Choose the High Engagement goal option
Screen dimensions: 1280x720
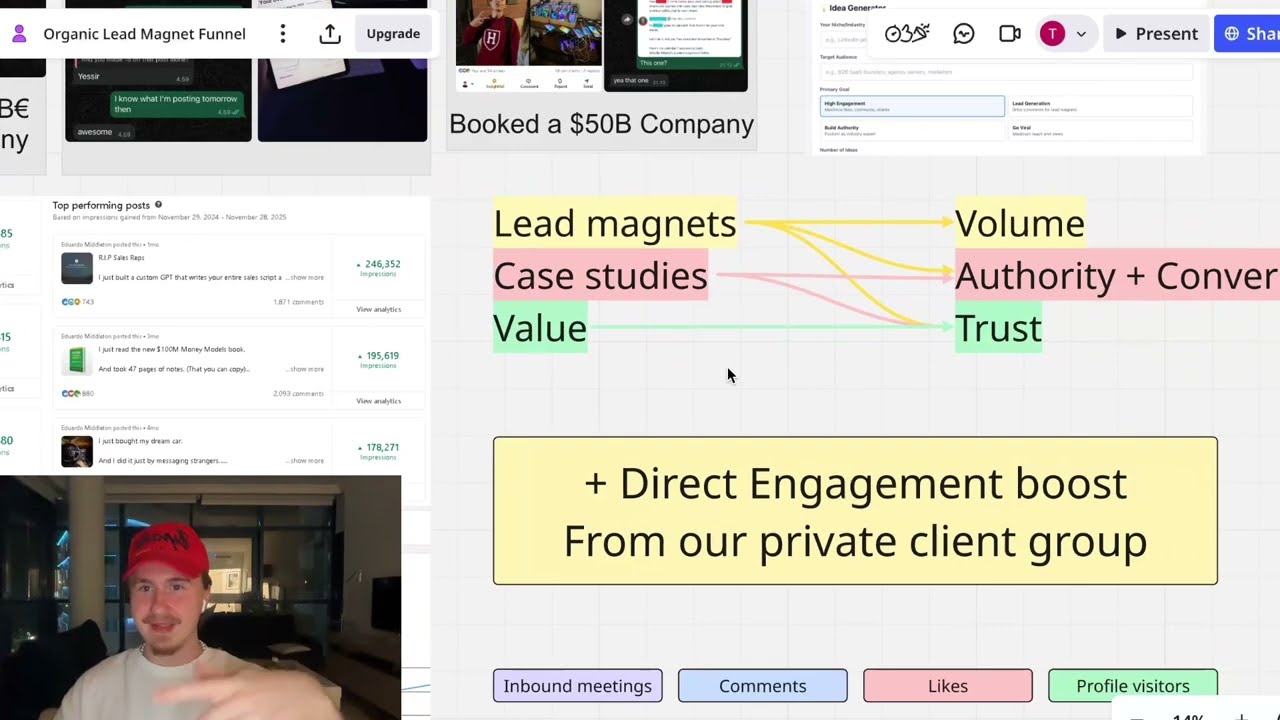(x=912, y=106)
